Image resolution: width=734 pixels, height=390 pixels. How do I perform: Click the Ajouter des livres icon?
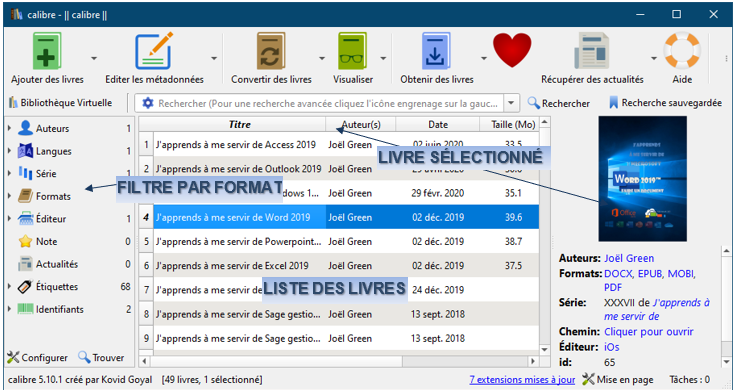coord(47,51)
